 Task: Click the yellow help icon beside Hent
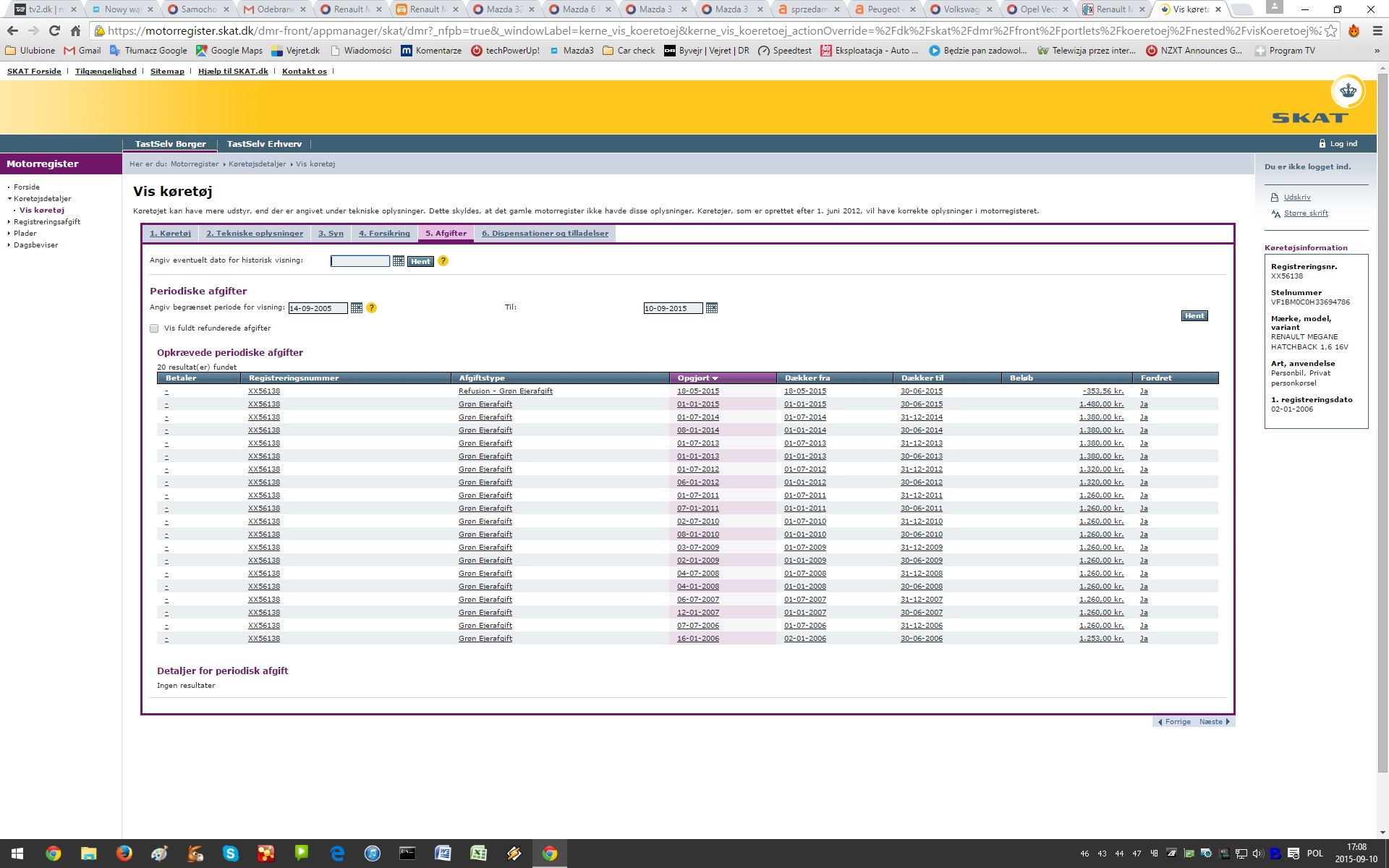tap(443, 261)
